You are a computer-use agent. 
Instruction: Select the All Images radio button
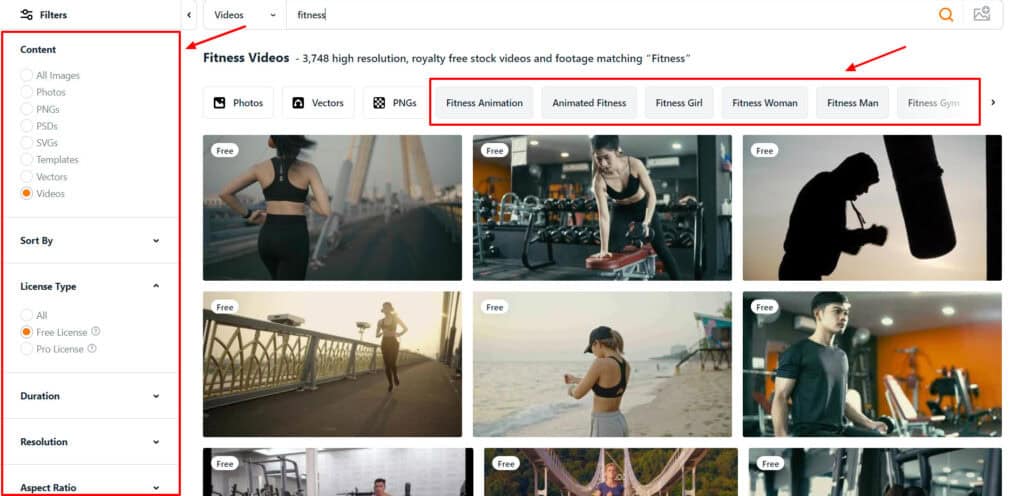[x=26, y=75]
